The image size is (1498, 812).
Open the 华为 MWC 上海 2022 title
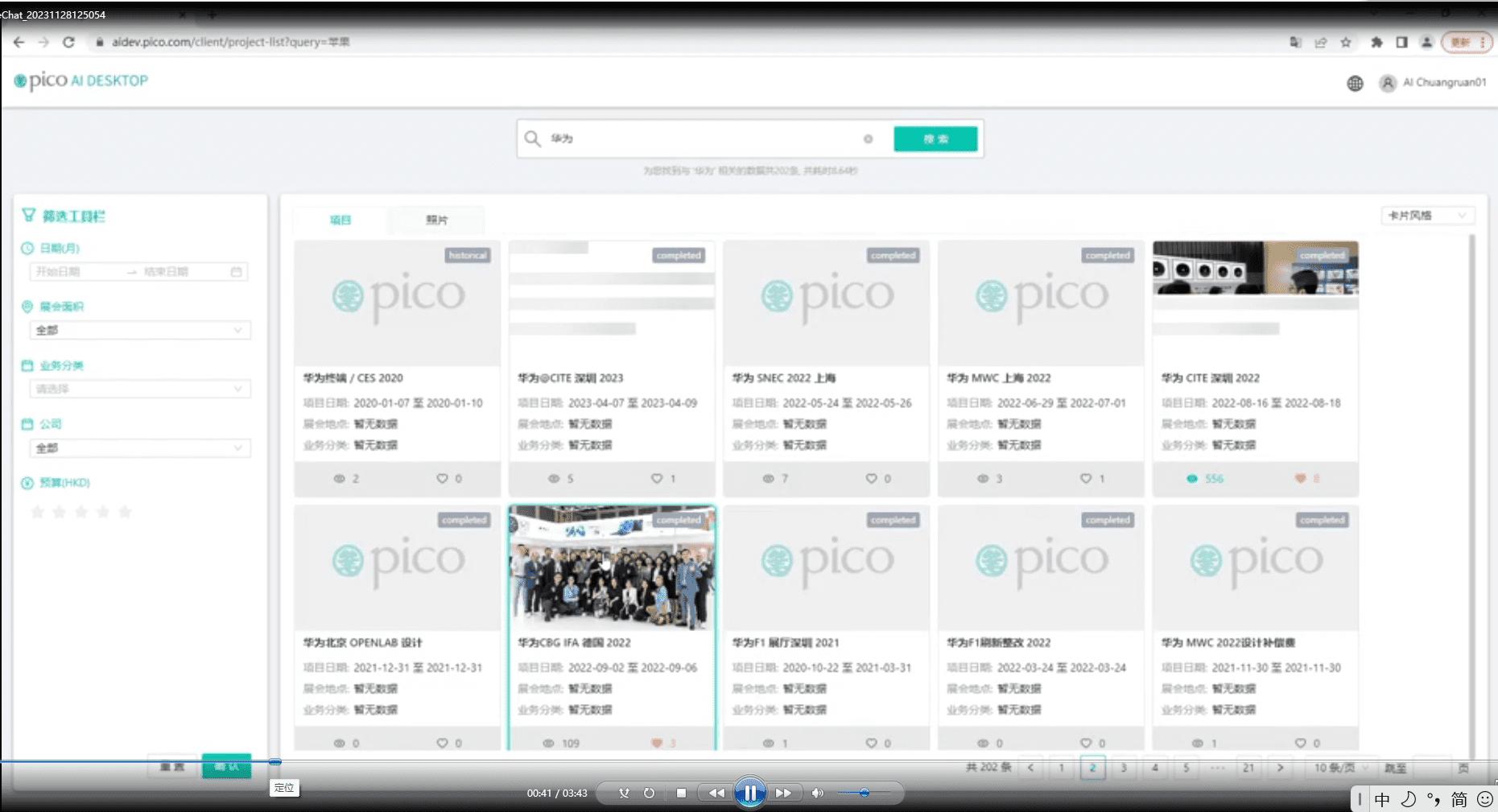pyautogui.click(x=998, y=378)
